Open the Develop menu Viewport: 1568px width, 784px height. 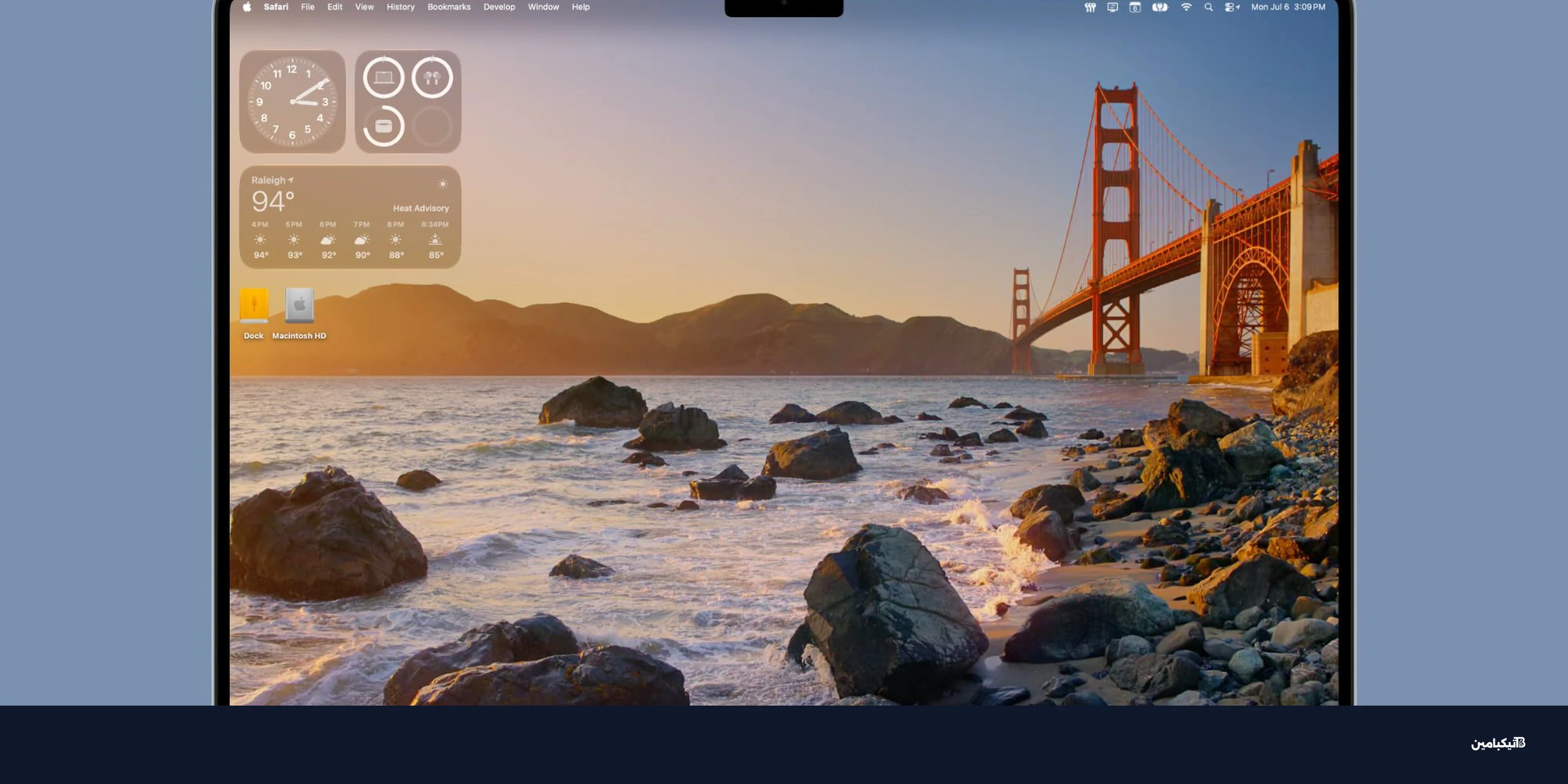pyautogui.click(x=499, y=7)
